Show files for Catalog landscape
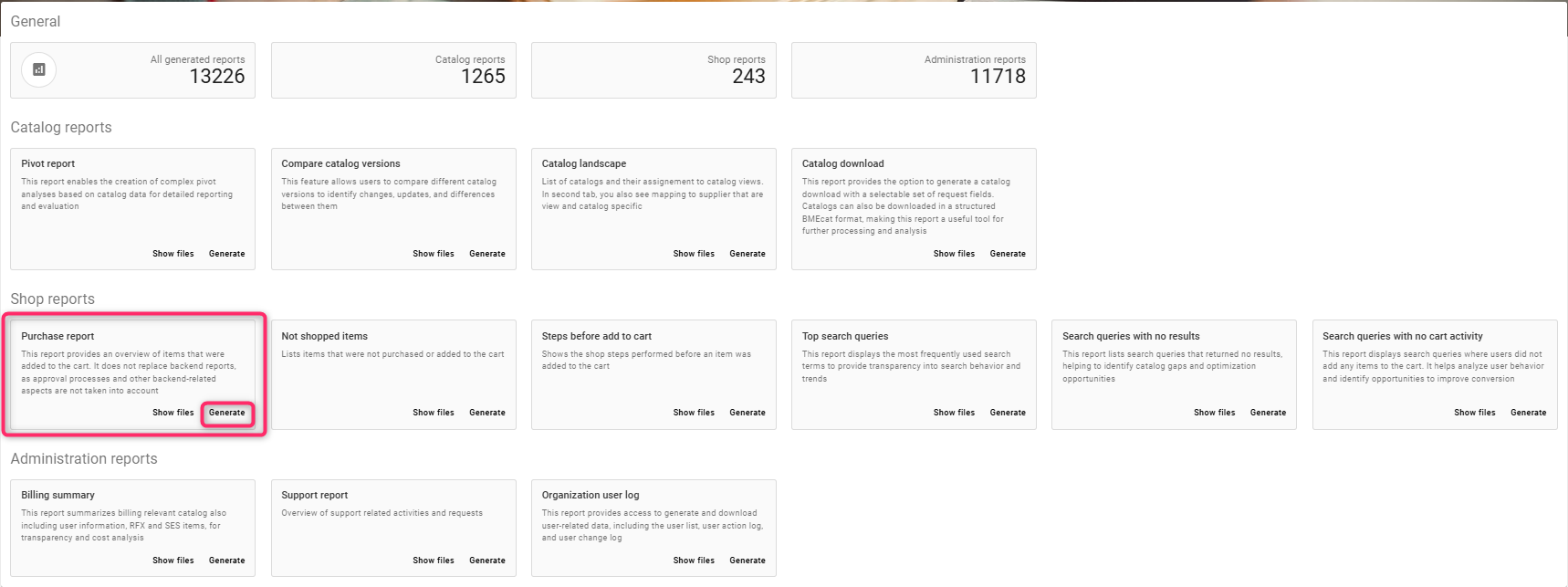 [x=694, y=254]
